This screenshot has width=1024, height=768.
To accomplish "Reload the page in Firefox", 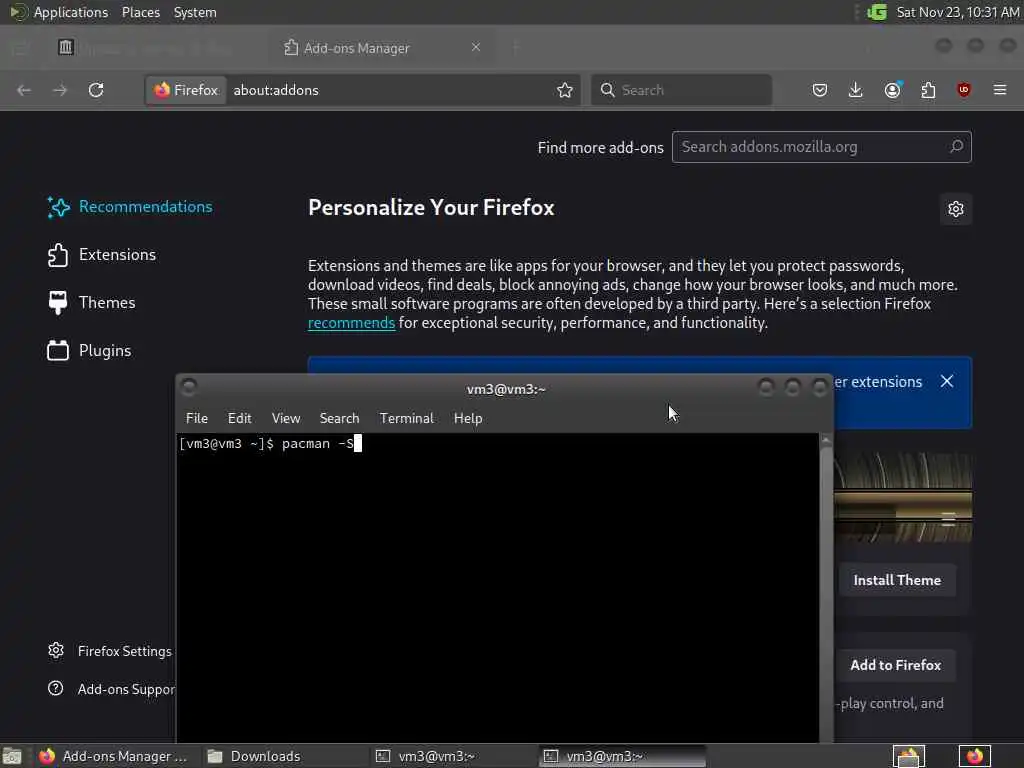I will (96, 90).
